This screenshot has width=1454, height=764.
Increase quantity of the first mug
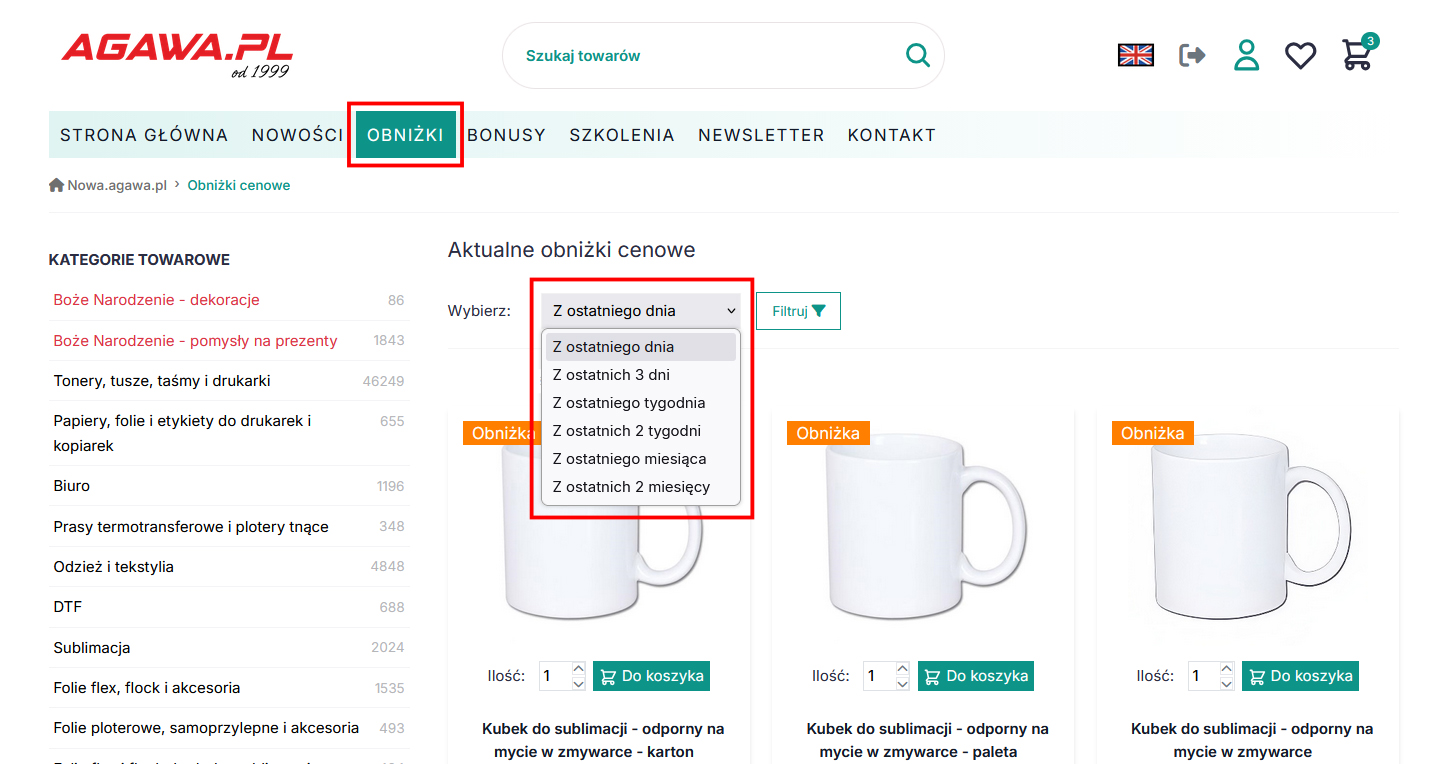tap(578, 668)
